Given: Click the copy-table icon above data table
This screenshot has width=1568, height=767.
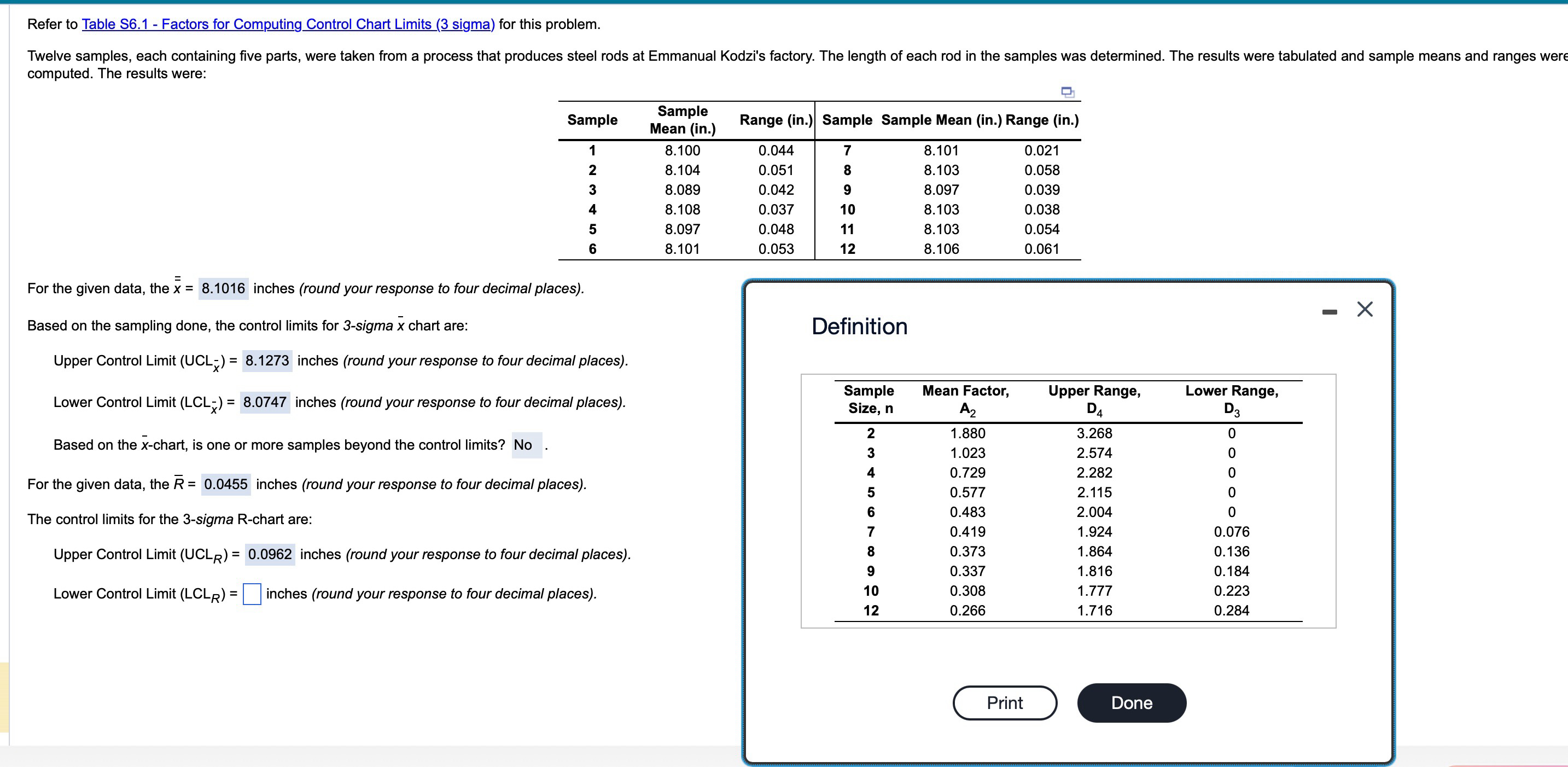Looking at the screenshot, I should (1067, 92).
